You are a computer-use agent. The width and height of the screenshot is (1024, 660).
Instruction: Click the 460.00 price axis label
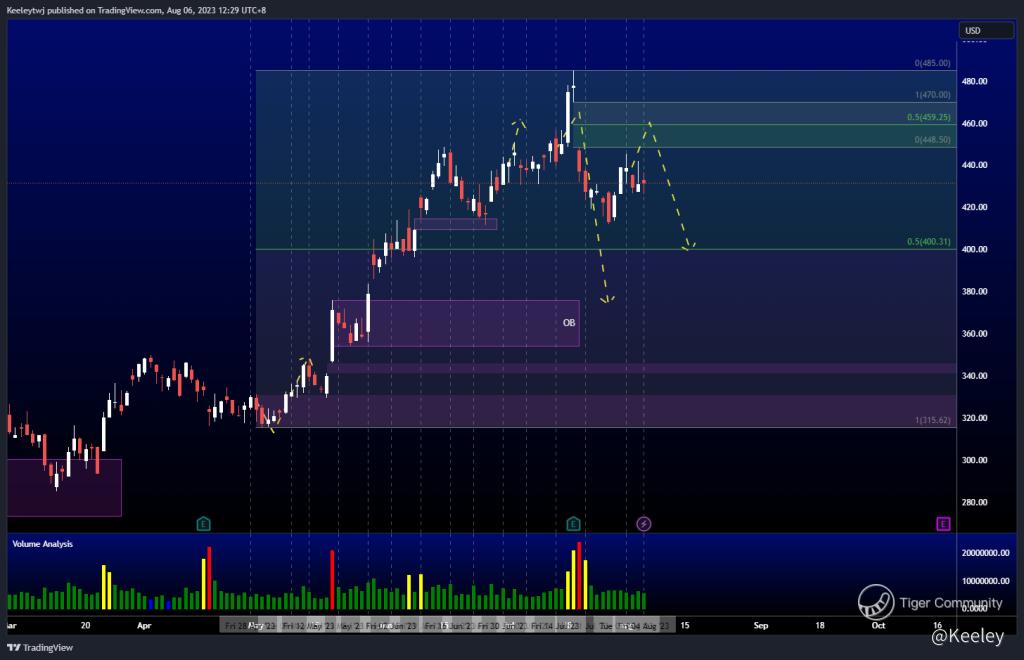[974, 123]
